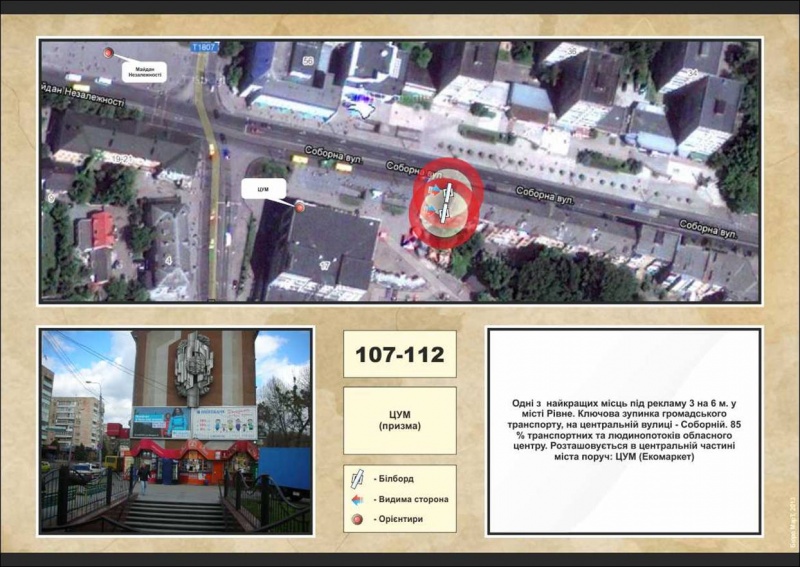
Task: Click the Майдан Незалежності callout label
Action: coord(141,70)
